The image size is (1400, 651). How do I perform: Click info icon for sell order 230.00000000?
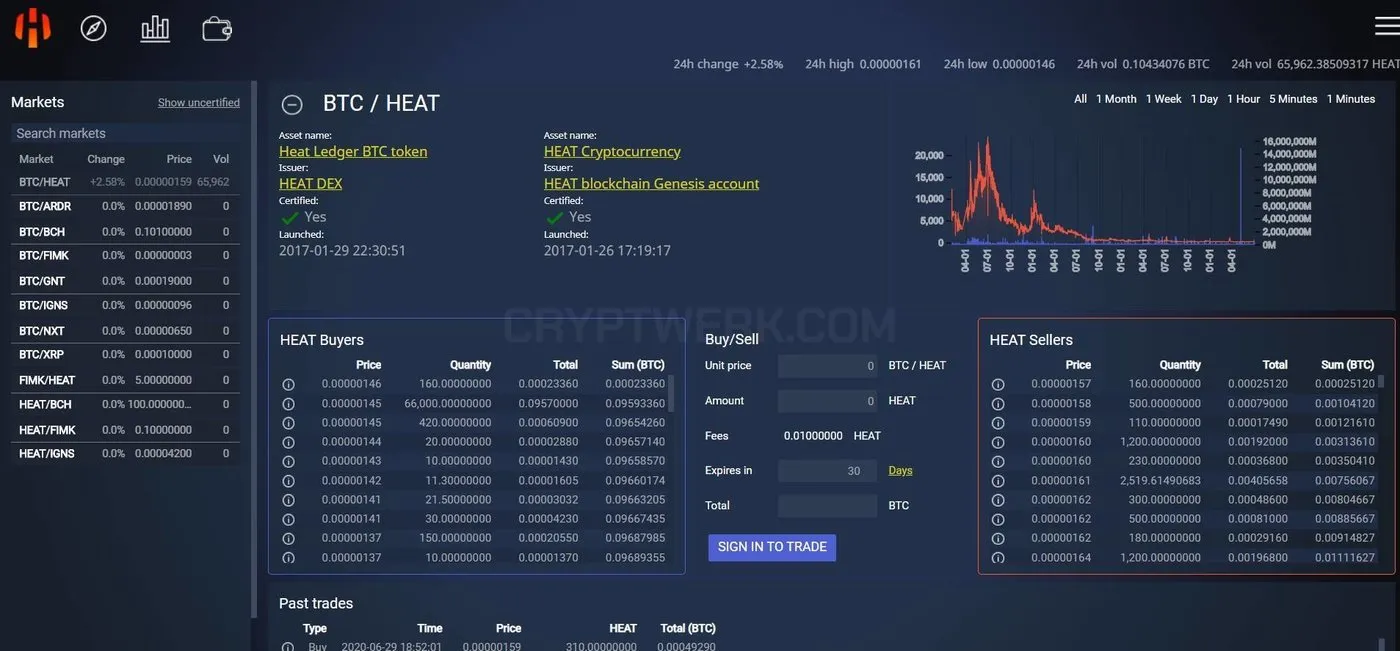[x=998, y=461]
